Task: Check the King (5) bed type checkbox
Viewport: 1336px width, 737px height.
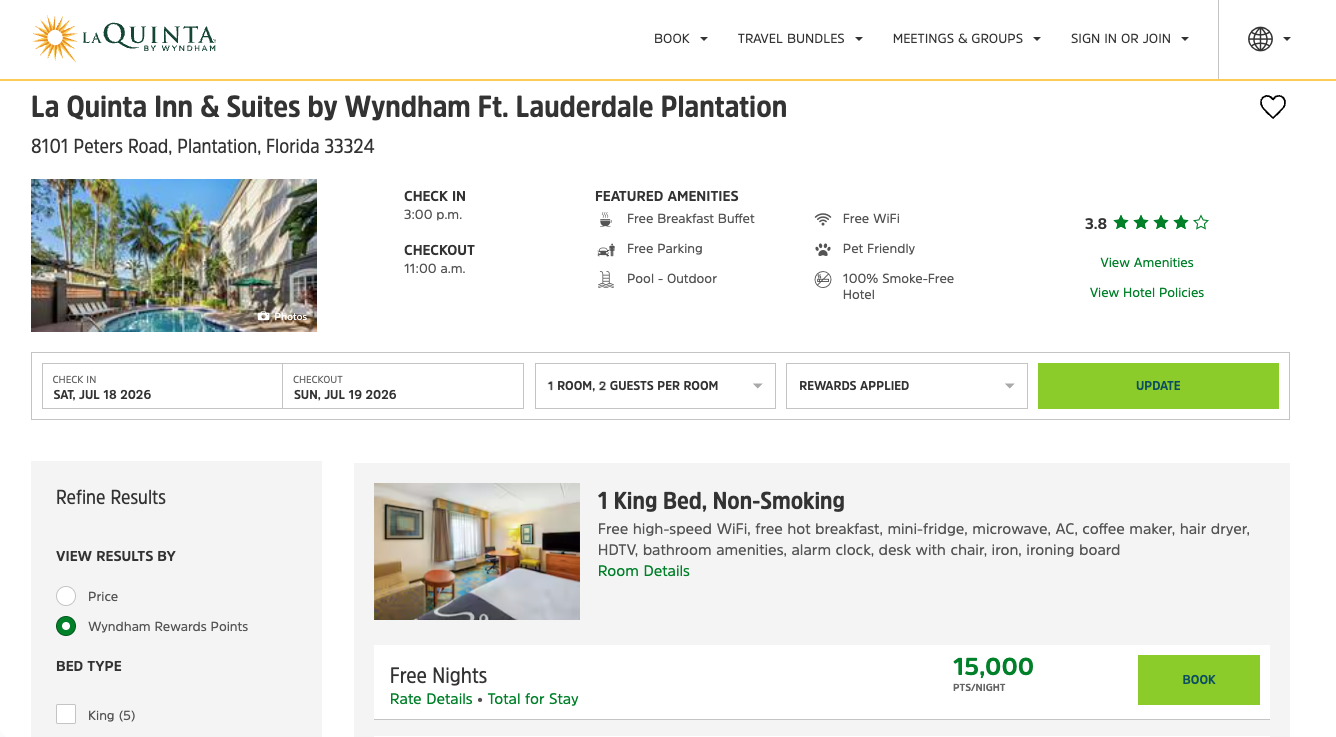Action: [66, 714]
